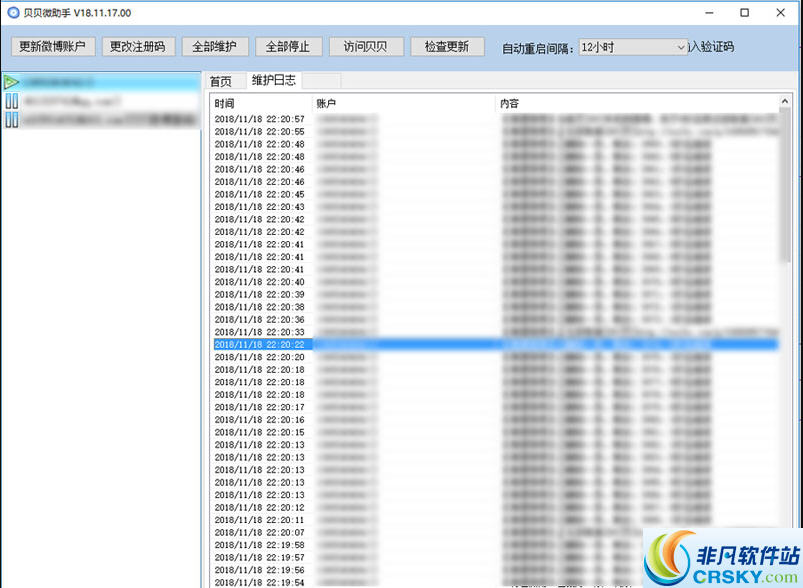Select log entry 2018/11/18 22:20:38
The image size is (803, 588).
(x=495, y=307)
